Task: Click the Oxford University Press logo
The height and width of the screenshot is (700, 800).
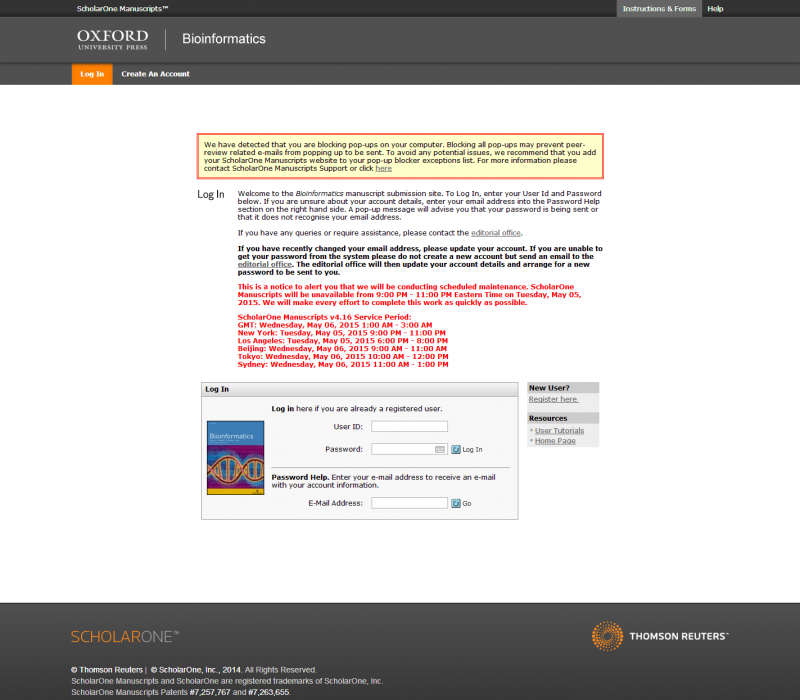Action: click(113, 39)
